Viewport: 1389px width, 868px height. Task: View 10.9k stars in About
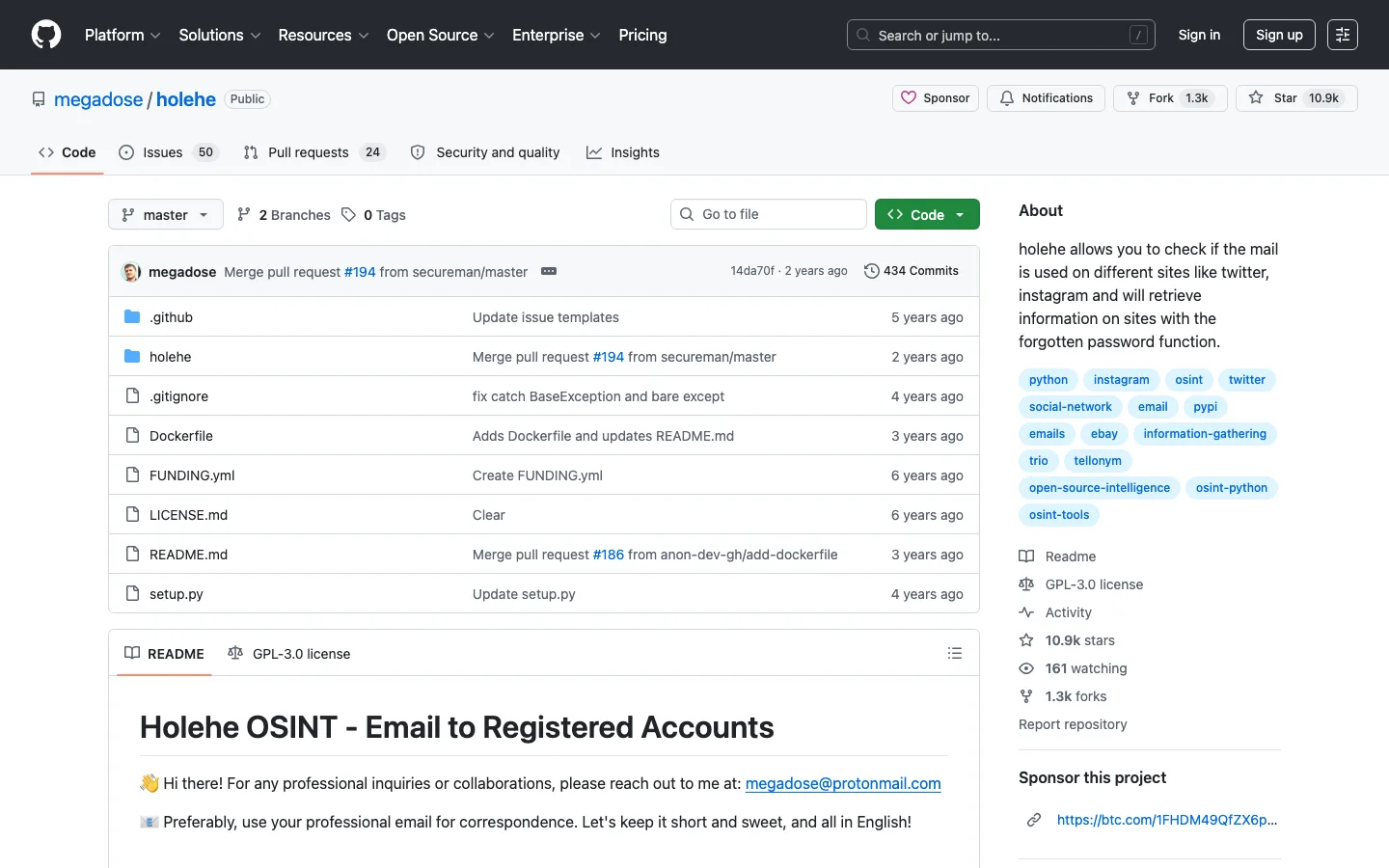(x=1067, y=640)
